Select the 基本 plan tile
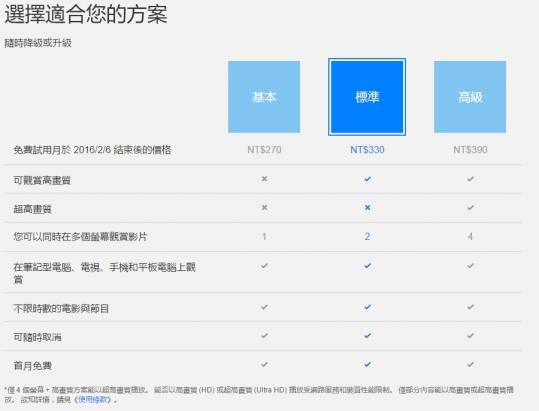 [x=264, y=97]
